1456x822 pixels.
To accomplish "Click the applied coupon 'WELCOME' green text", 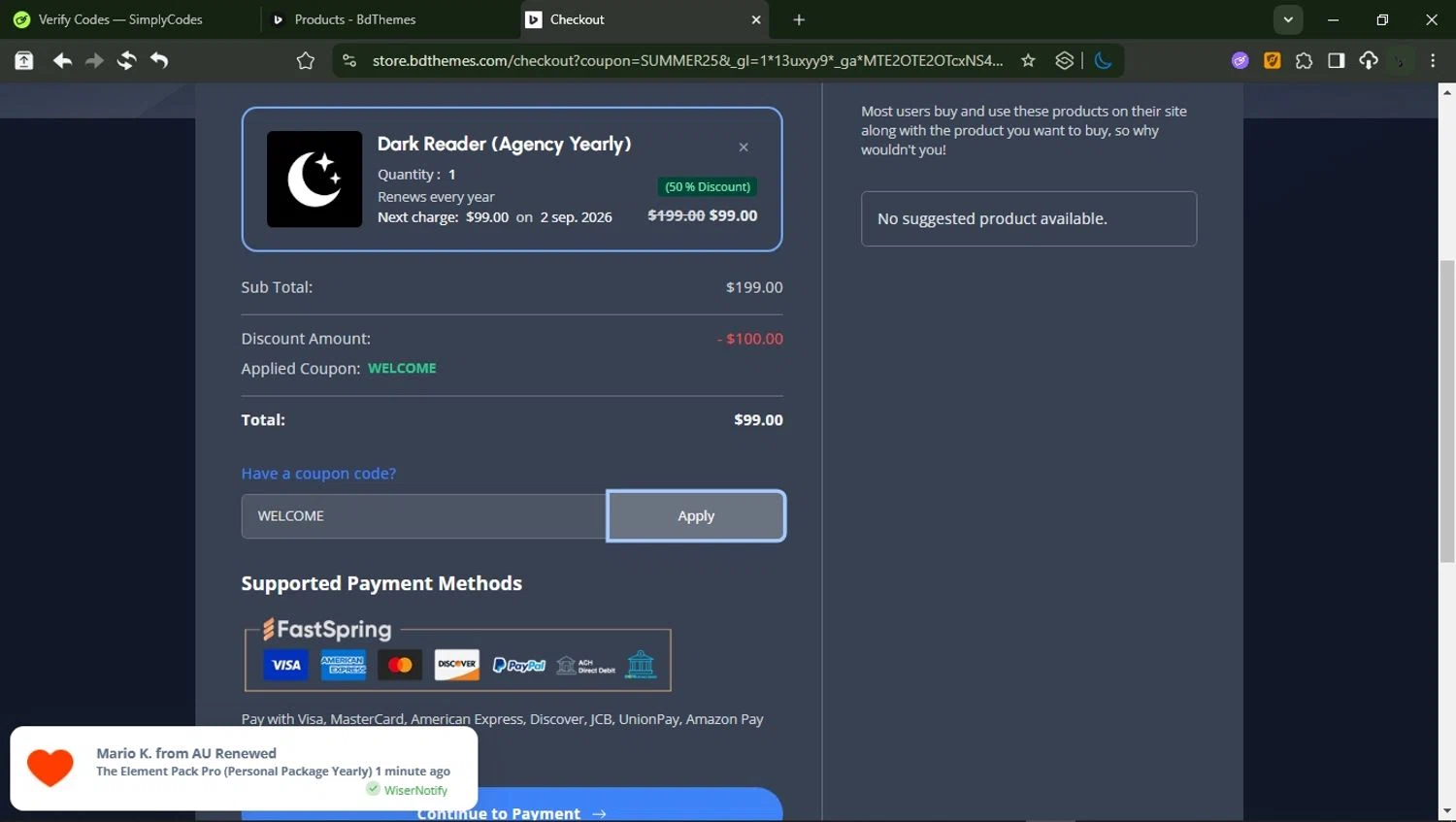I will pyautogui.click(x=402, y=369).
